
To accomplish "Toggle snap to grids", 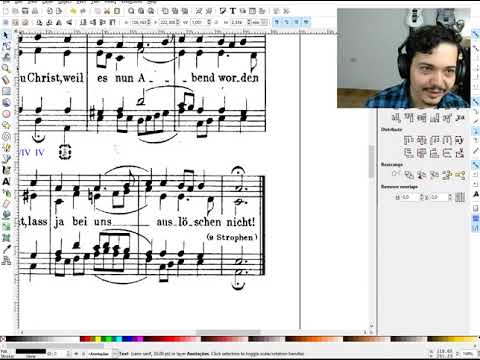I will [476, 219].
